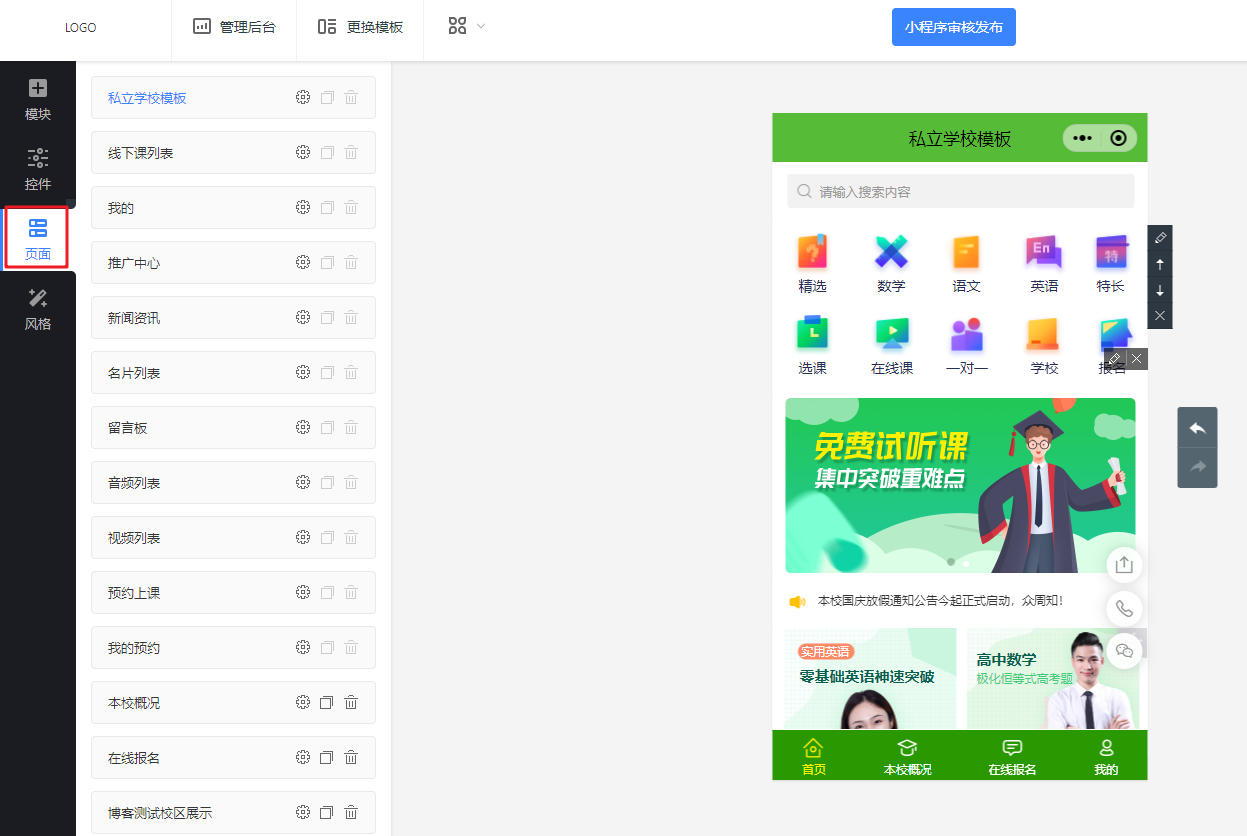Click the floating phone call button

(1124, 608)
